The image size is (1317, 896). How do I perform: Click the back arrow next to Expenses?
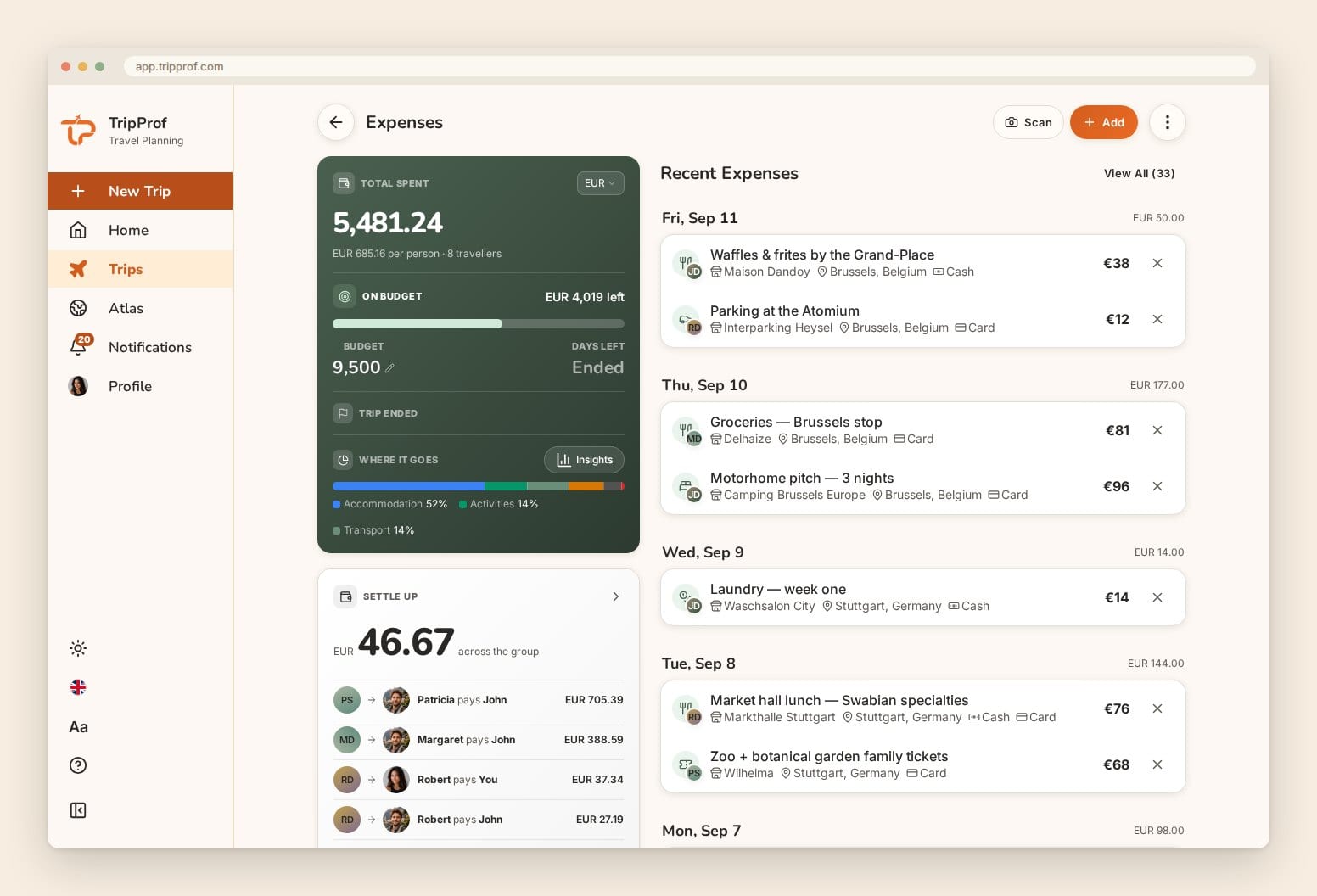[x=336, y=122]
